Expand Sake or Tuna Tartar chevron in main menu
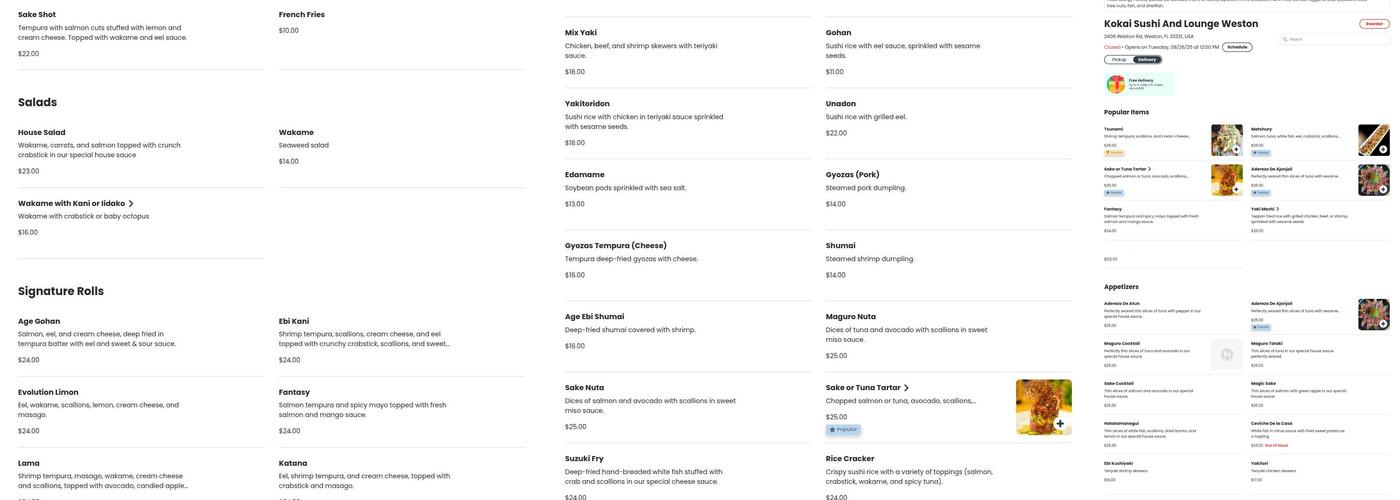The height and width of the screenshot is (500, 1400). [x=906, y=388]
